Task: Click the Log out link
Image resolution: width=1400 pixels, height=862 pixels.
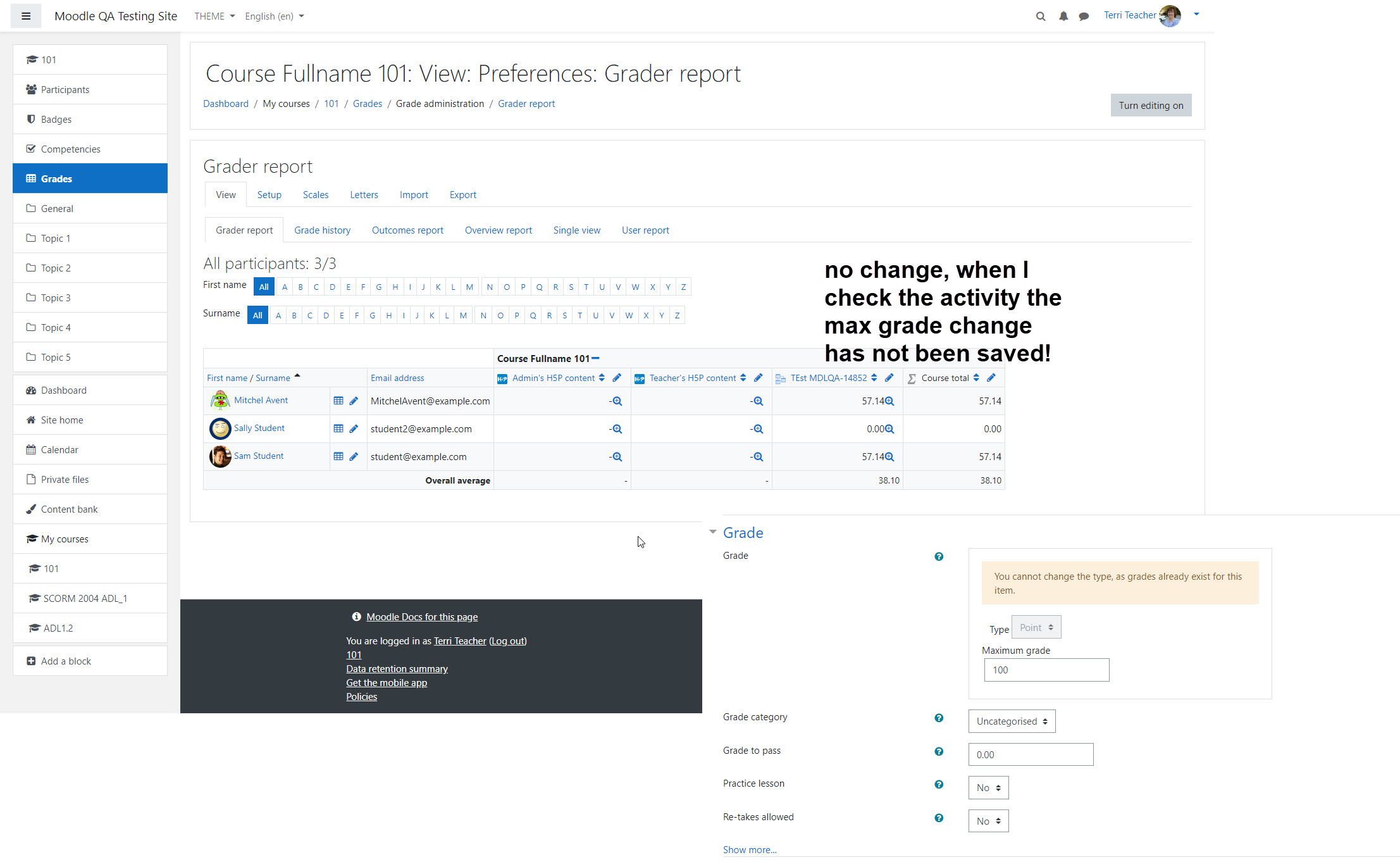Action: [508, 640]
